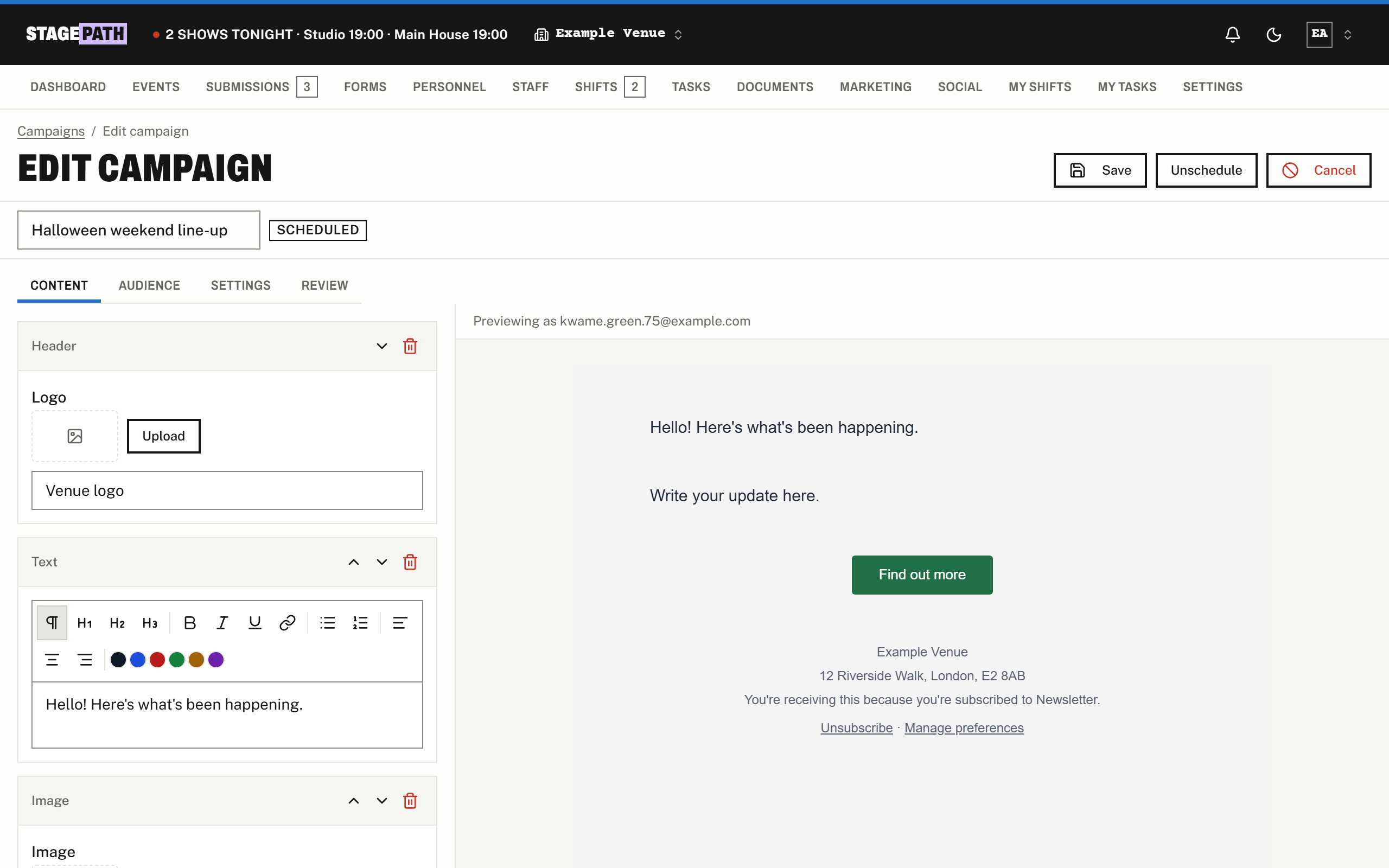The image size is (1389, 868).
Task: Click the Unschedule button
Action: click(x=1206, y=170)
